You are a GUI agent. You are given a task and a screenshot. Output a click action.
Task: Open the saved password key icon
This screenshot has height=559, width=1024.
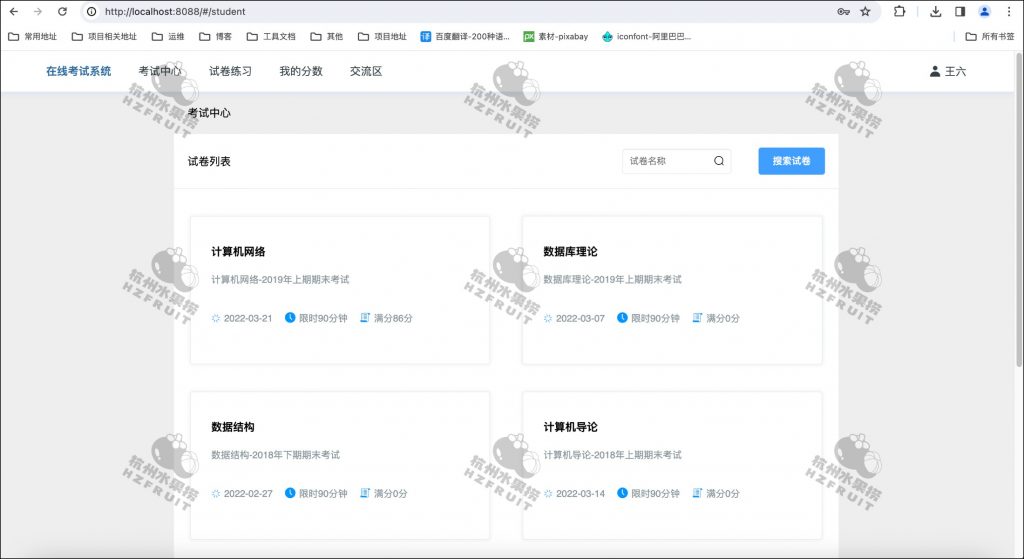tap(843, 12)
